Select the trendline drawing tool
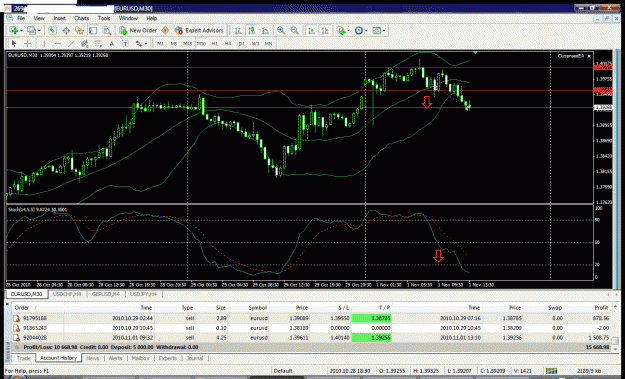This screenshot has height=379, width=625. coord(71,43)
